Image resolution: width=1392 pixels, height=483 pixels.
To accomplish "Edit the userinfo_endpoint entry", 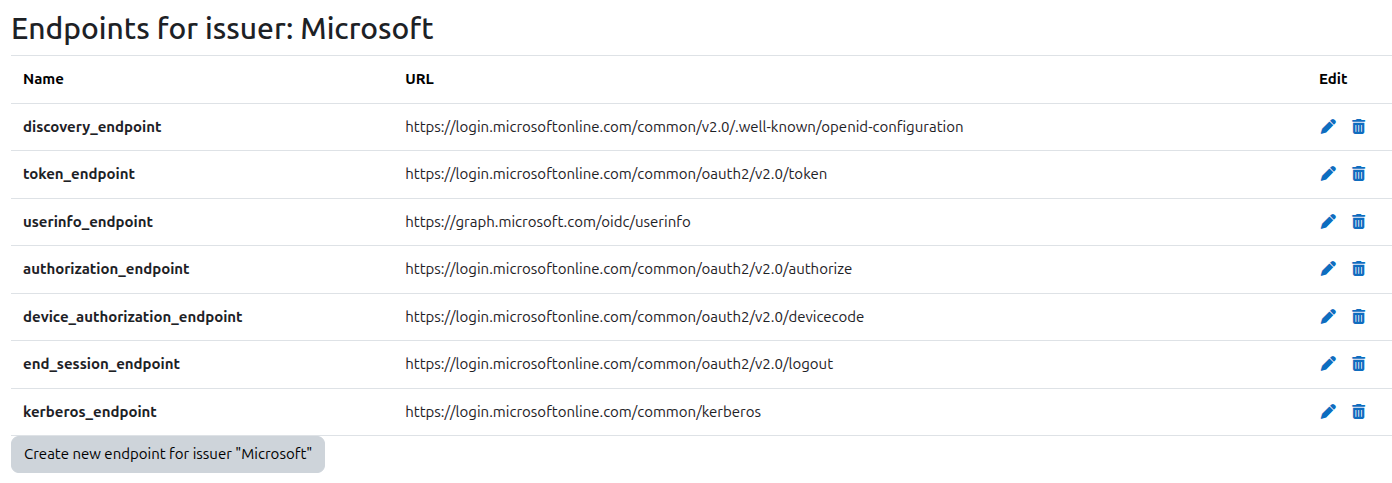I will click(1328, 221).
